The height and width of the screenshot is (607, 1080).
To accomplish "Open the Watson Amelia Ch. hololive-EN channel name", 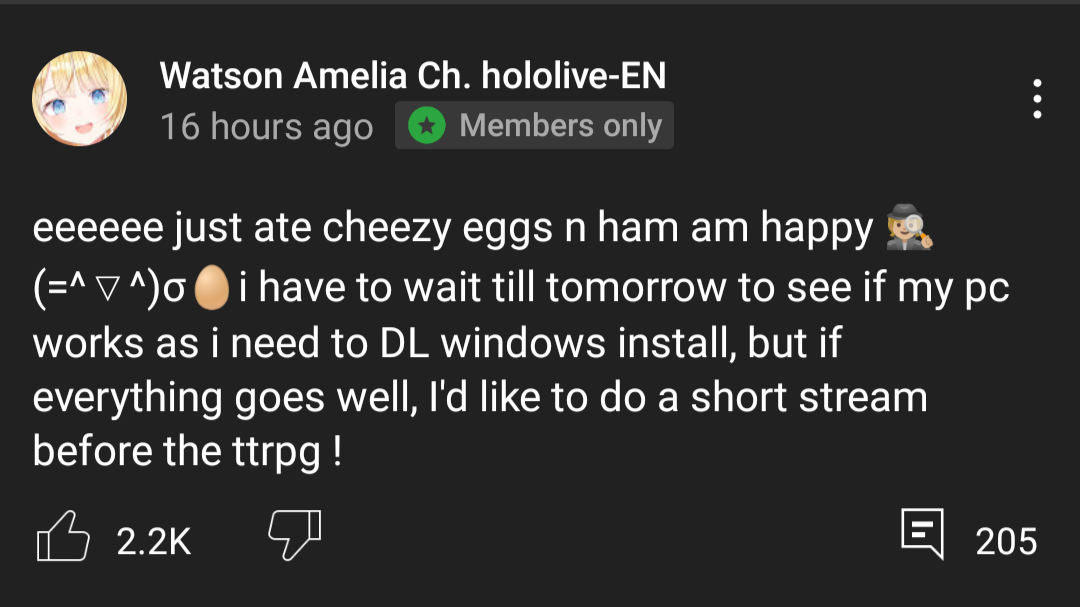I will (412, 75).
